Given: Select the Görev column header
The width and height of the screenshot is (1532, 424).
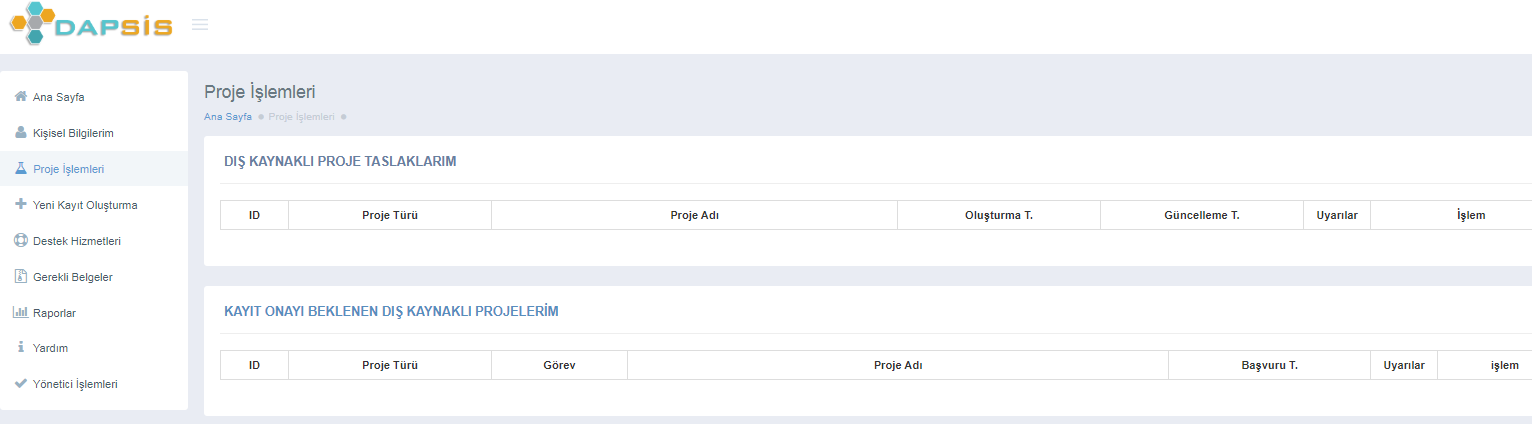Looking at the screenshot, I should (x=559, y=365).
